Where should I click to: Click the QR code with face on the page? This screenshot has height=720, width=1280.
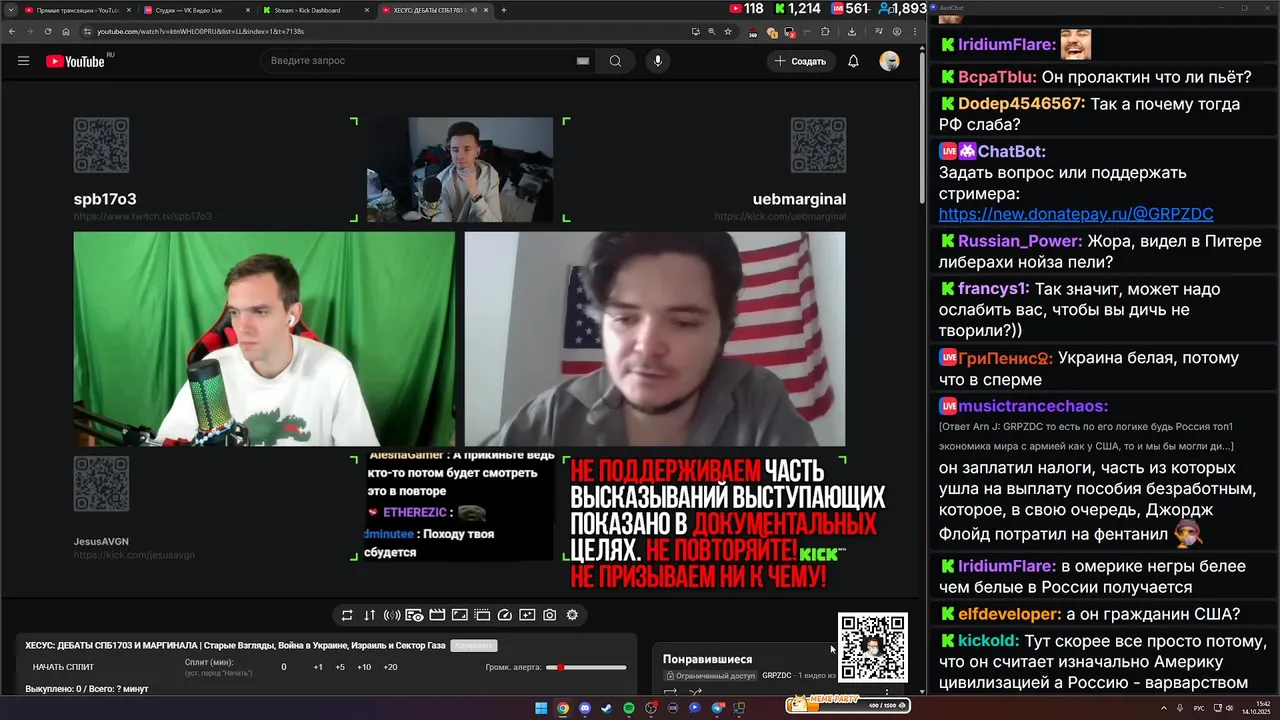click(873, 647)
